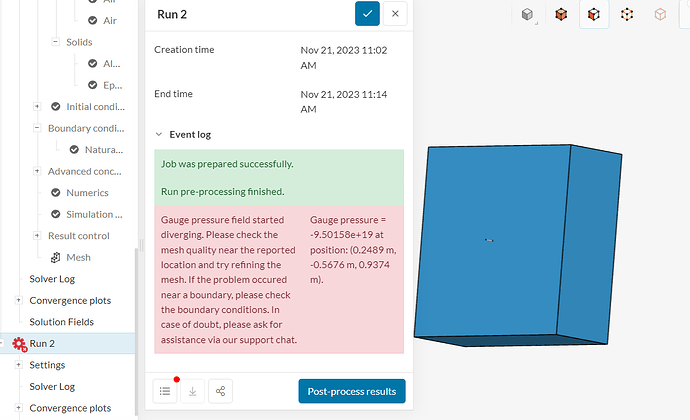Open the run log list icon
The height and width of the screenshot is (420, 690).
165,391
